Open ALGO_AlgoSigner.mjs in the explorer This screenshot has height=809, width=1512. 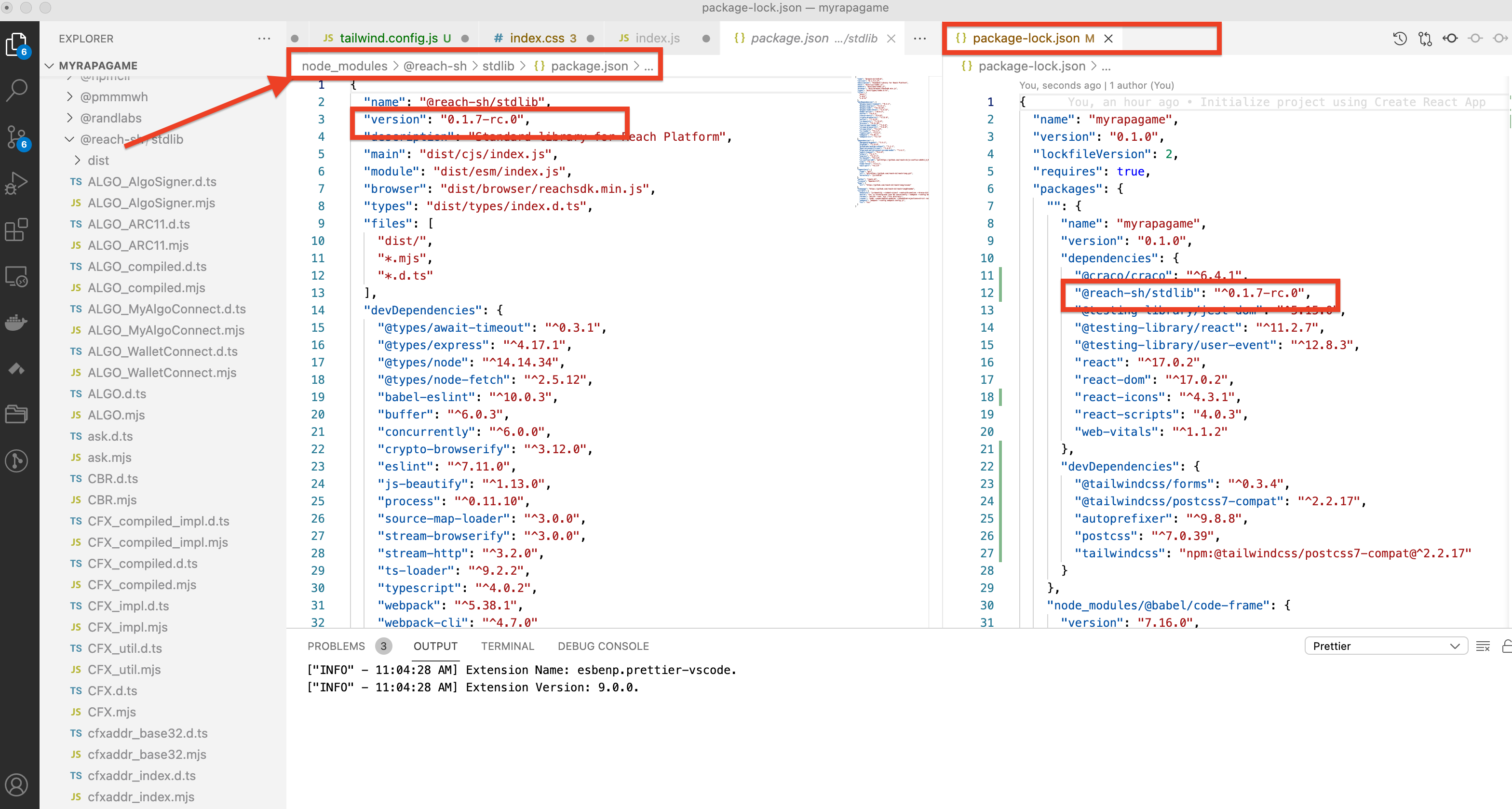click(151, 202)
